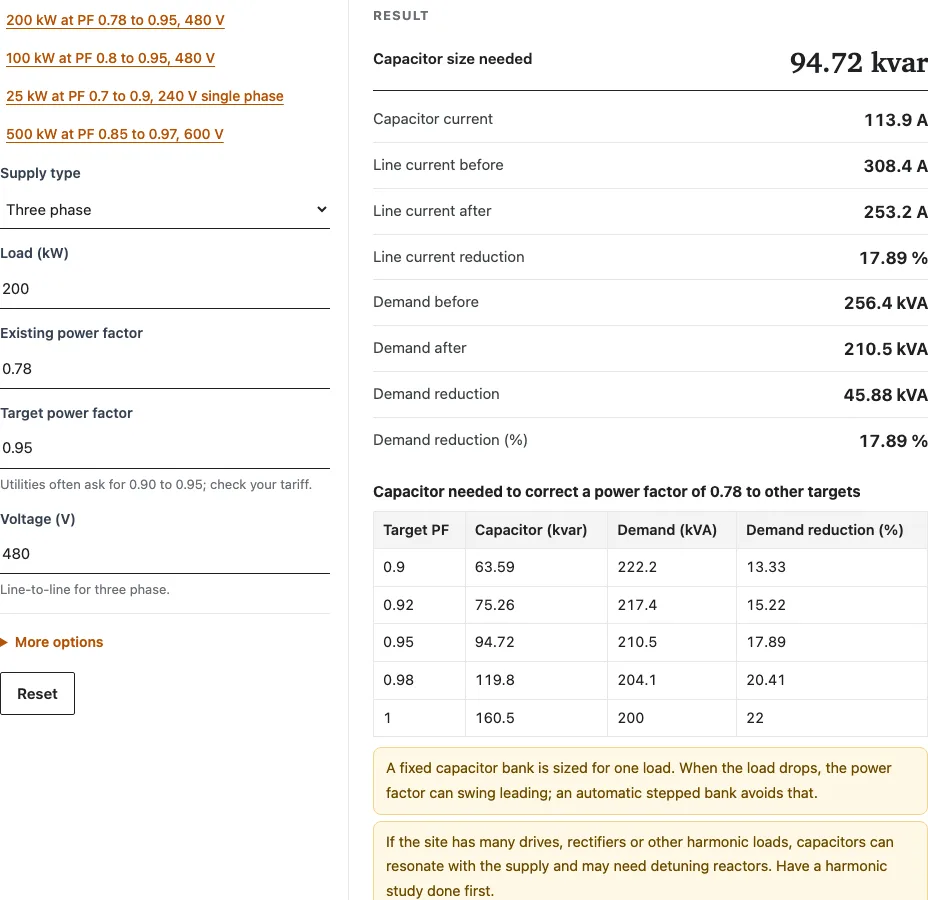Focus the Target power factor field
Screen dimensions: 928x900
[x=165, y=449]
